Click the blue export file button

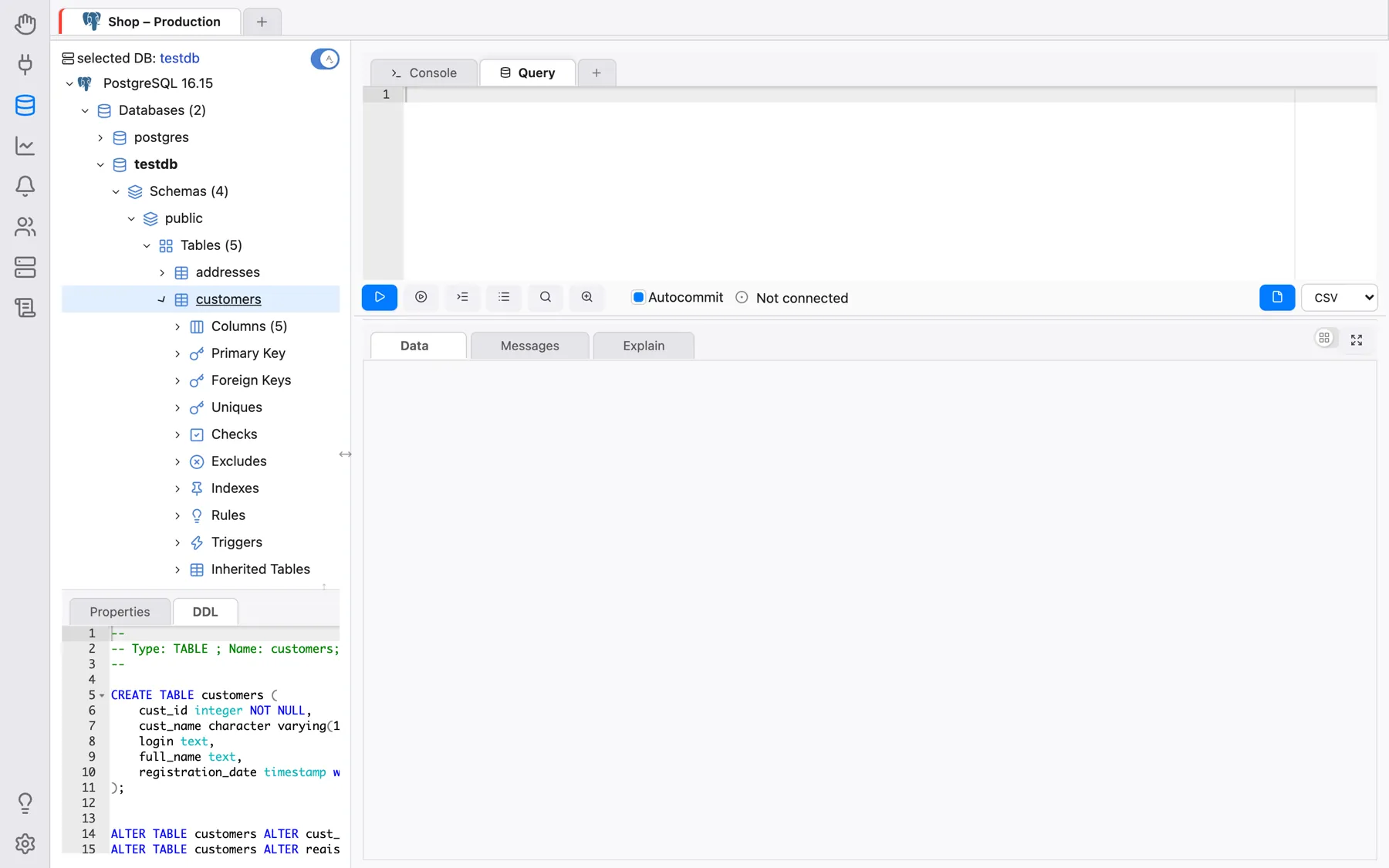[x=1277, y=297]
